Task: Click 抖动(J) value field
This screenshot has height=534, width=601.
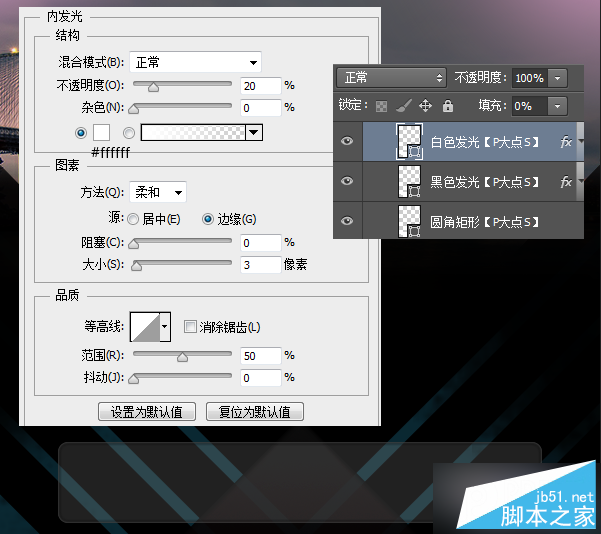Action: 261,378
